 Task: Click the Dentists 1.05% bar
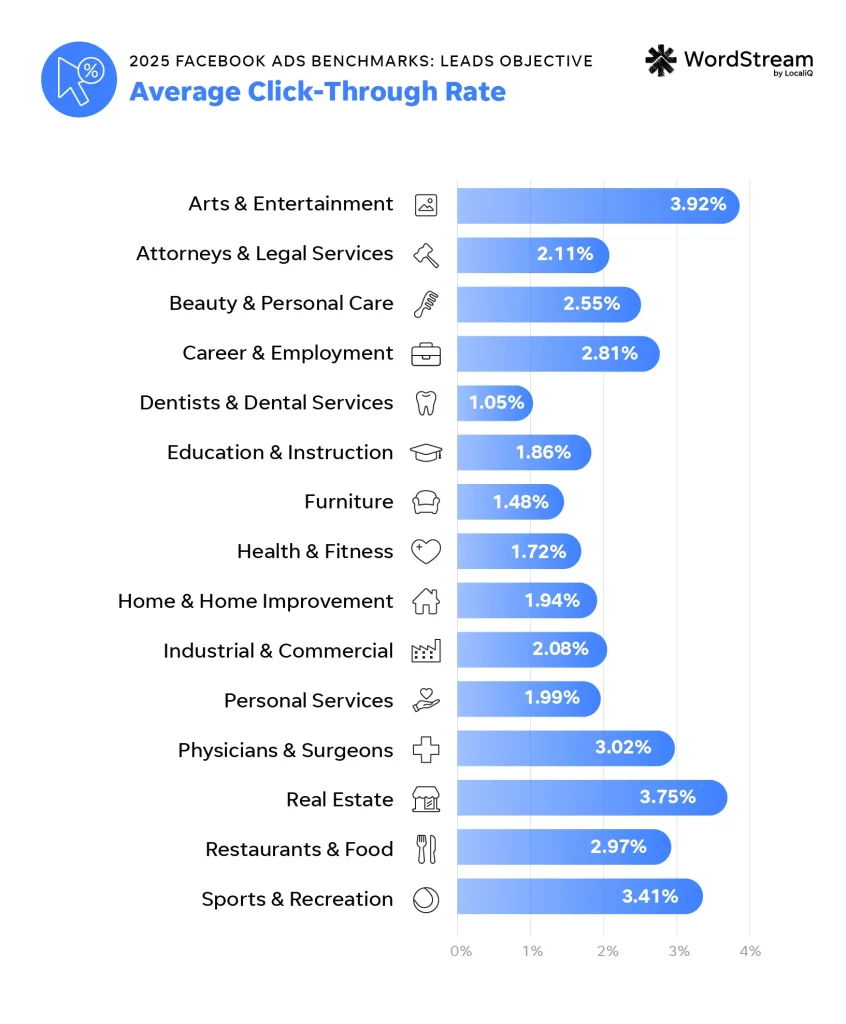495,403
